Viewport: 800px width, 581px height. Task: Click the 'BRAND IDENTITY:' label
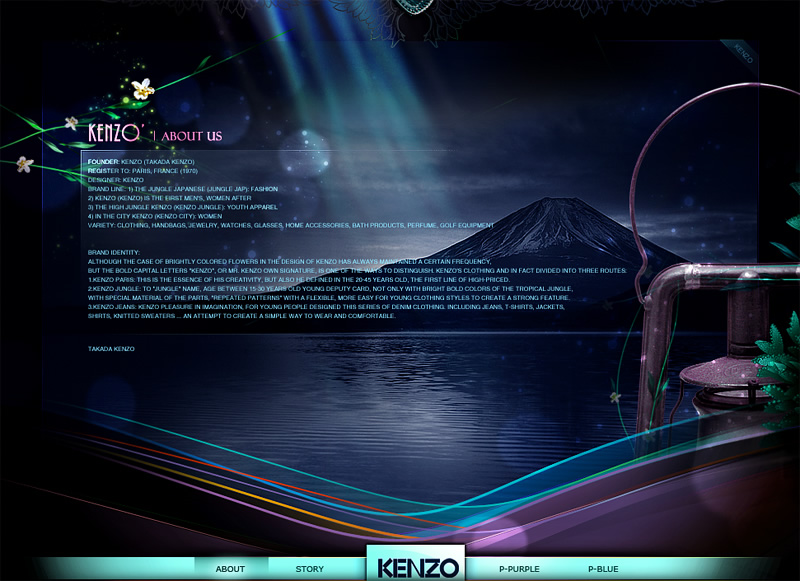pyautogui.click(x=113, y=252)
